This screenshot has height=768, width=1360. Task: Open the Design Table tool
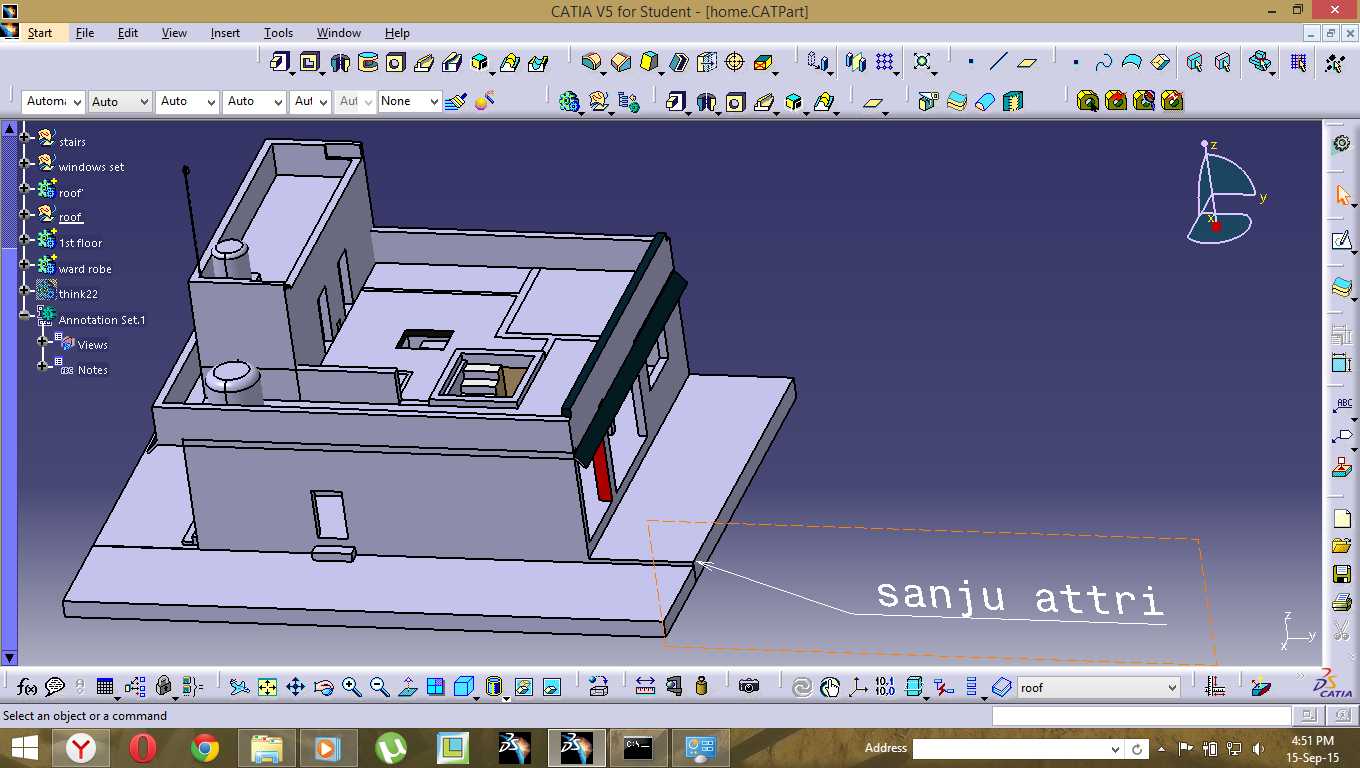pos(105,687)
